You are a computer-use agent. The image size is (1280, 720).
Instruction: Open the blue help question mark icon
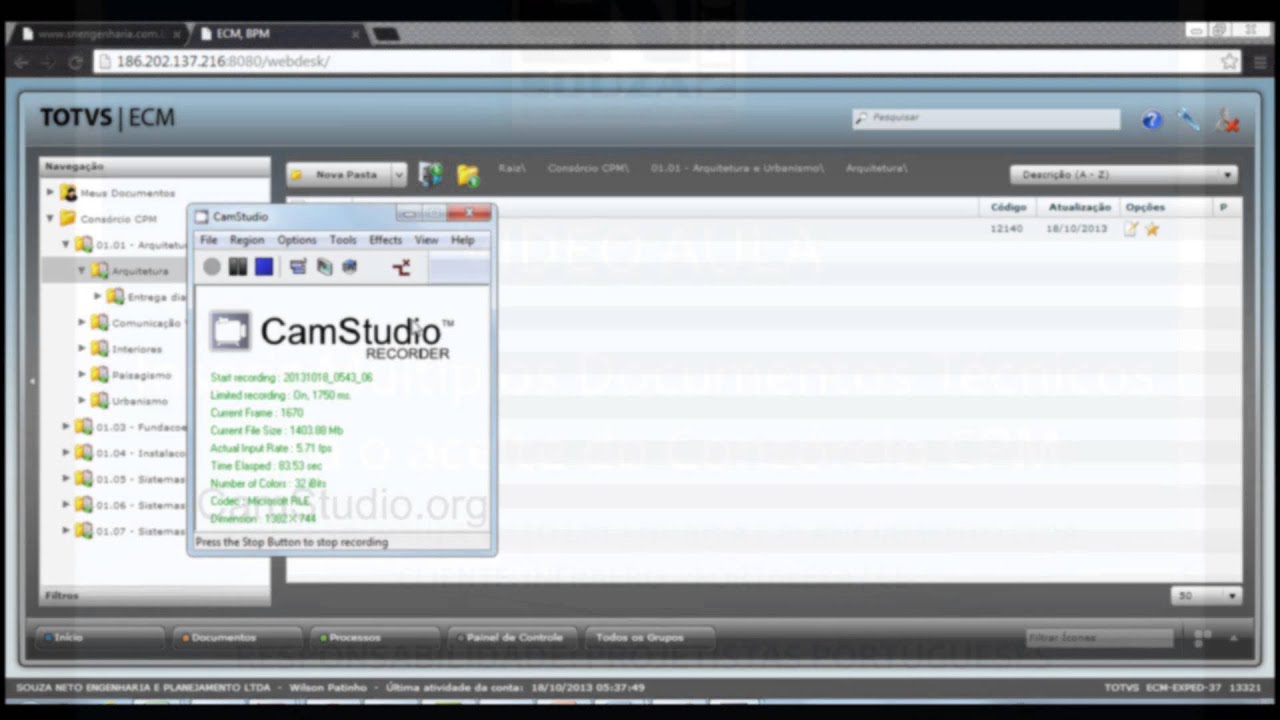point(1152,120)
